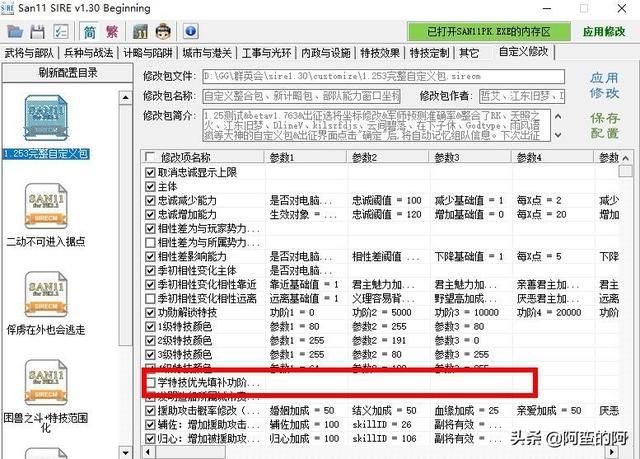Image resolution: width=640 pixels, height=459 pixels.
Task: Toggle the 援助攻击概率修改 checkbox
Action: pyautogui.click(x=150, y=410)
